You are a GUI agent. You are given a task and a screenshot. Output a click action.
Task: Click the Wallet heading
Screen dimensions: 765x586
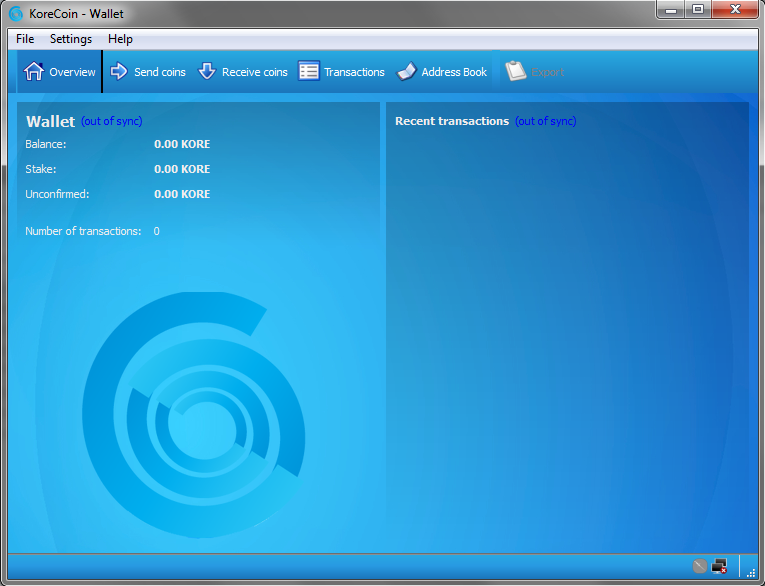(x=51, y=121)
